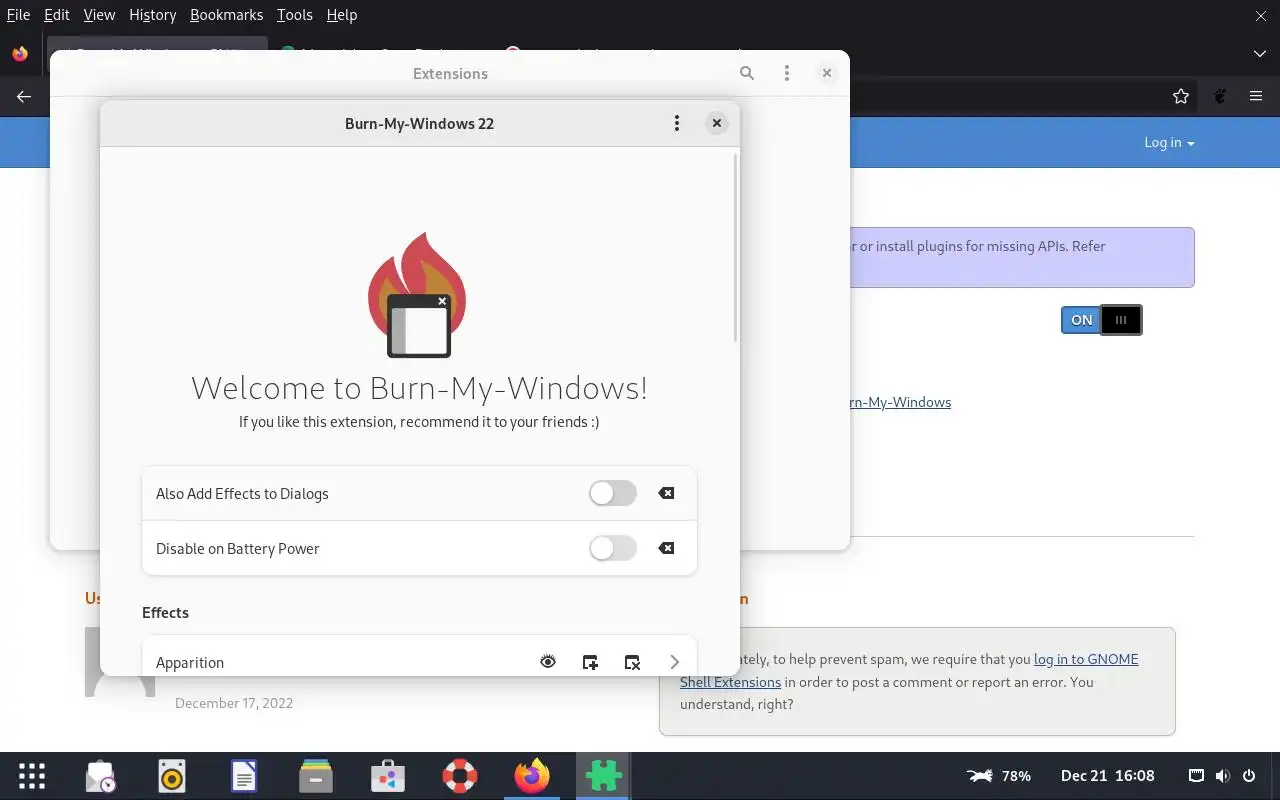Follow the Burn-My-Windows link on the webpage

900,402
